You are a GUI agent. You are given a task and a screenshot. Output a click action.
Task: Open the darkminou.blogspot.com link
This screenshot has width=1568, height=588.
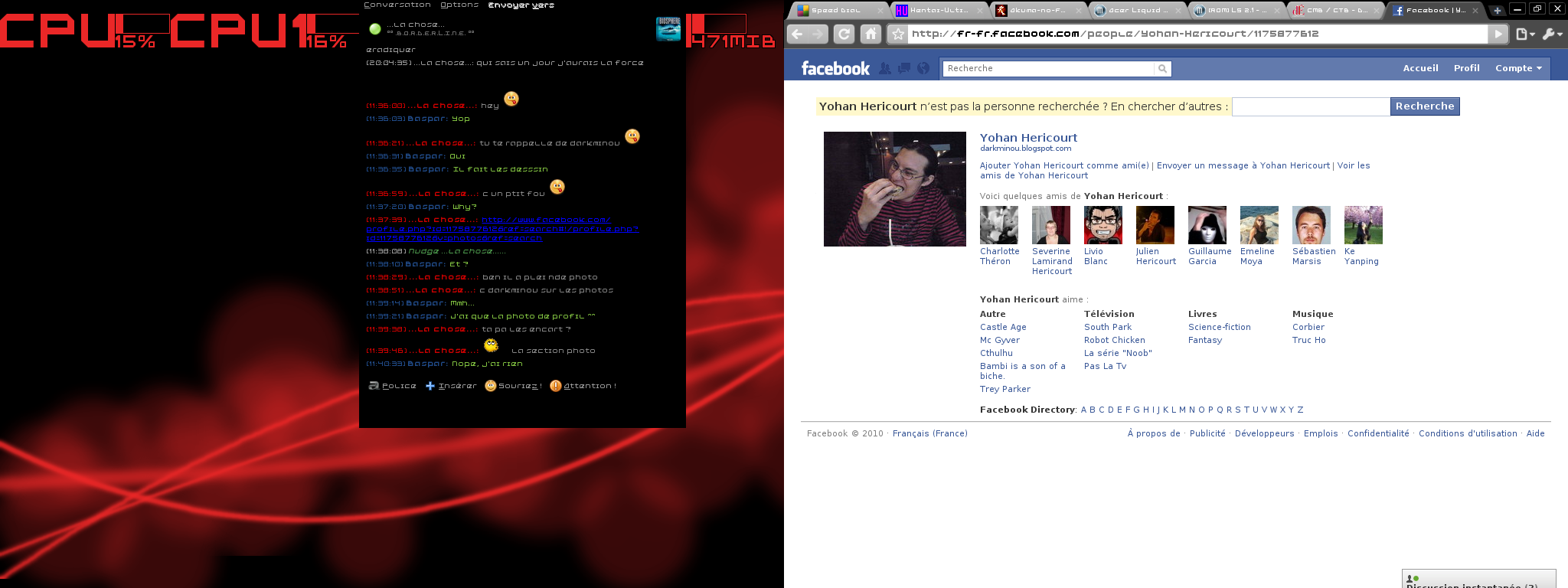click(x=1025, y=149)
